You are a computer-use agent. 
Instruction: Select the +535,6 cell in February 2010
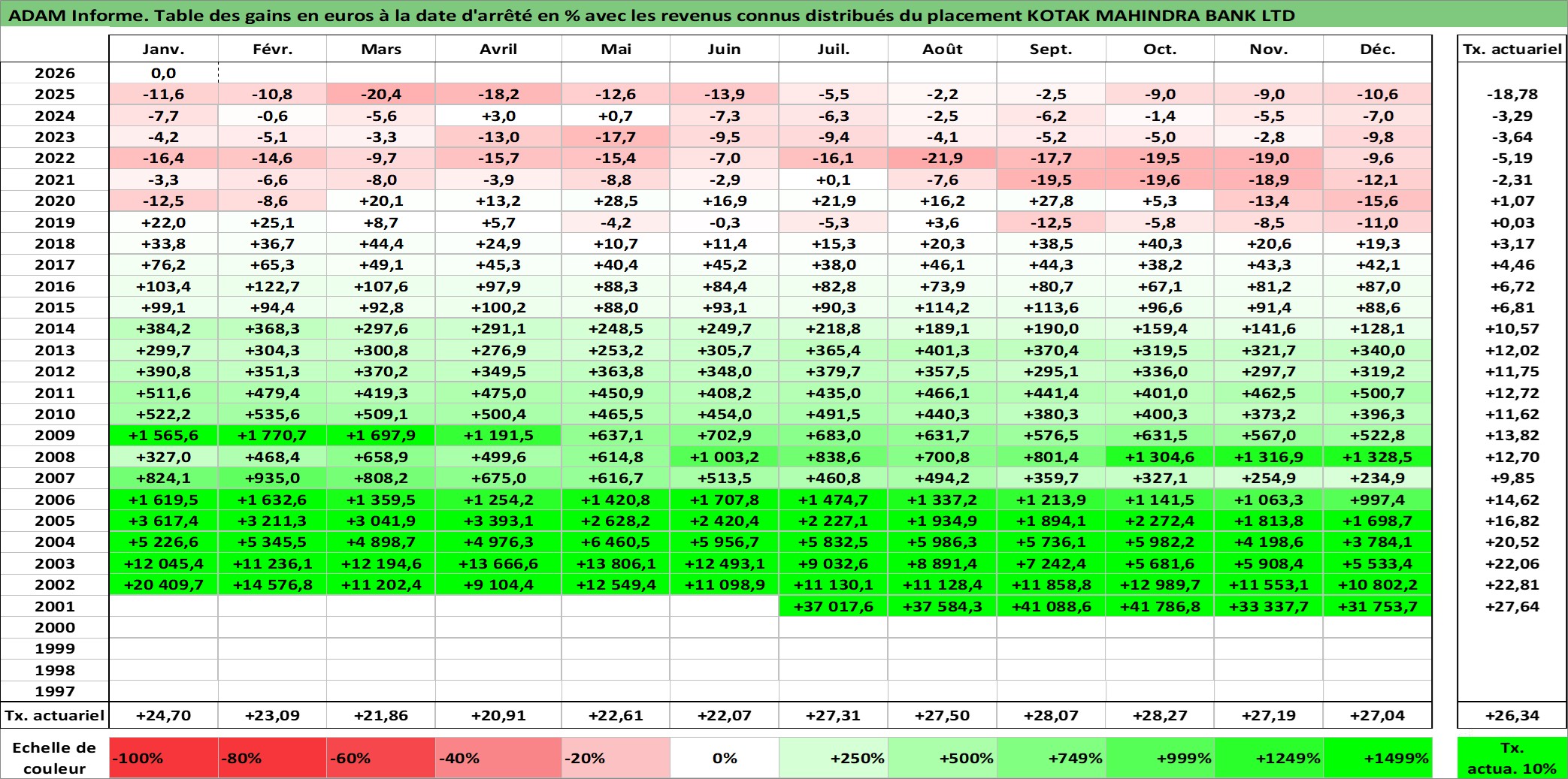tap(272, 414)
